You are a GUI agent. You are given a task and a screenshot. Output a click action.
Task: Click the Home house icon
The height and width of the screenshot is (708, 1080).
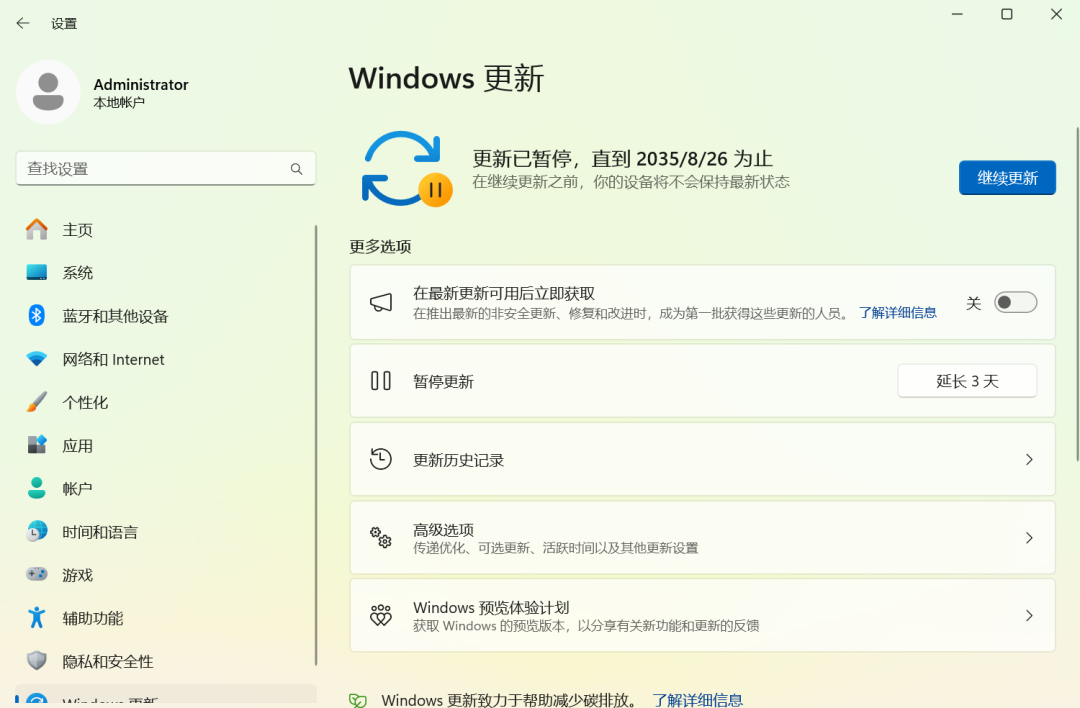[37, 229]
